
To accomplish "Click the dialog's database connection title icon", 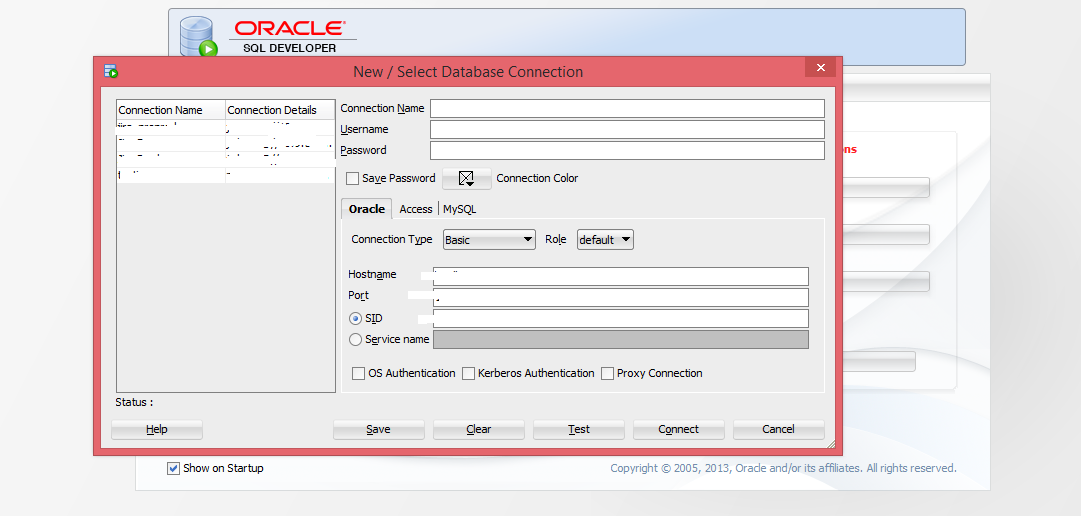I will [x=111, y=71].
